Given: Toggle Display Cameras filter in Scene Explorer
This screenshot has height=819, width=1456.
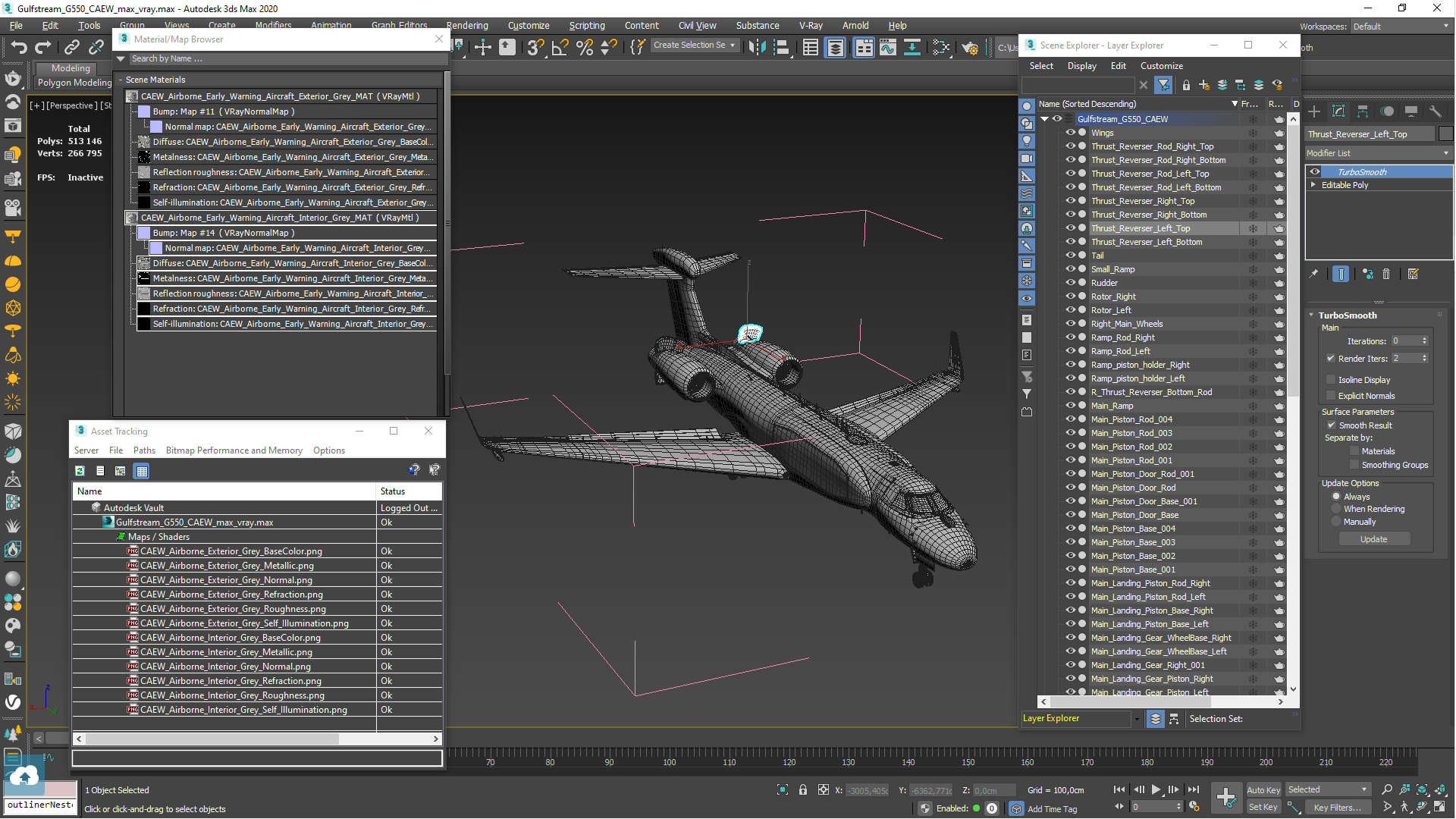Looking at the screenshot, I should pos(1027,158).
